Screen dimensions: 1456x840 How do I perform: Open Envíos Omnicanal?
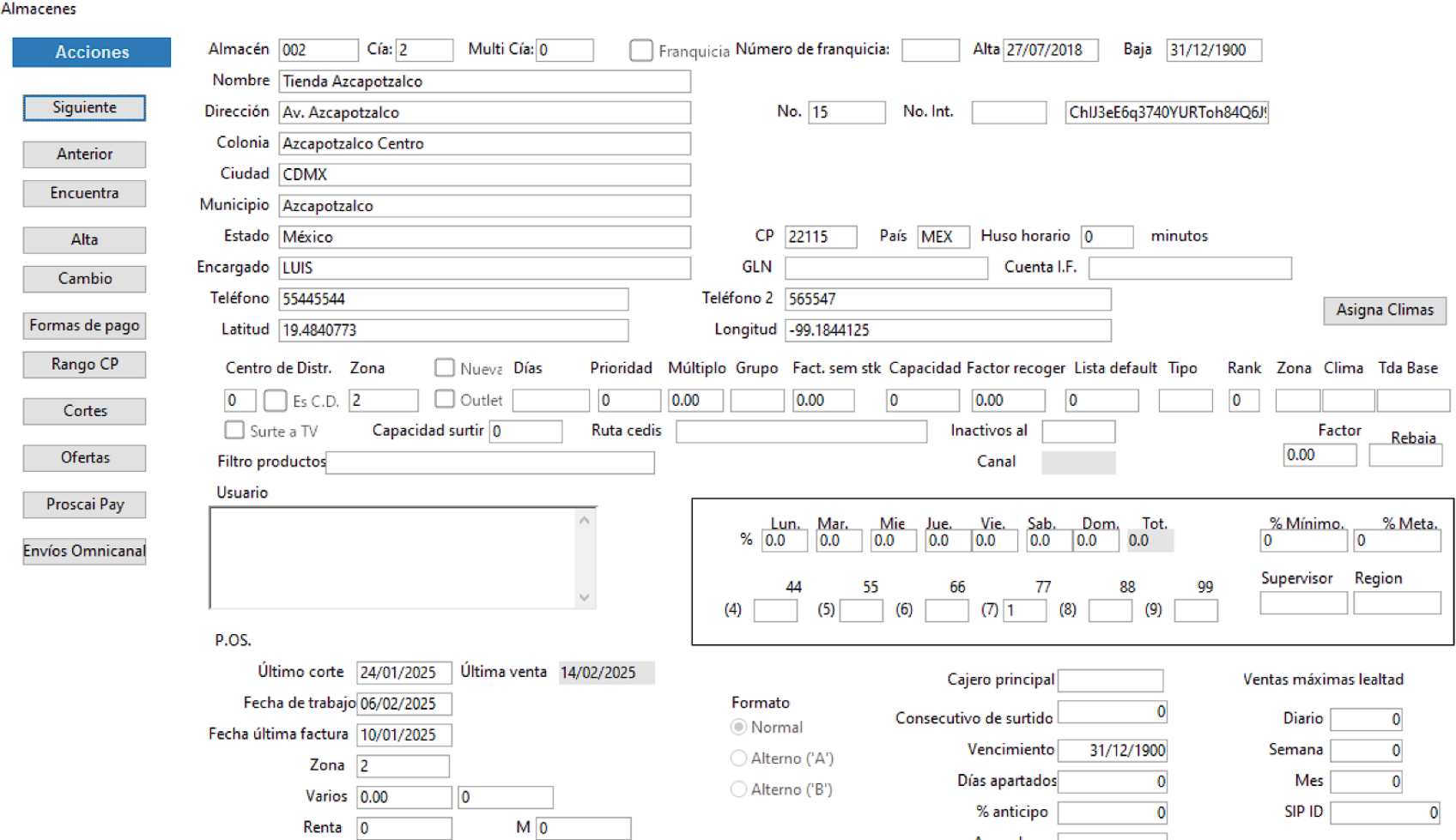click(84, 552)
